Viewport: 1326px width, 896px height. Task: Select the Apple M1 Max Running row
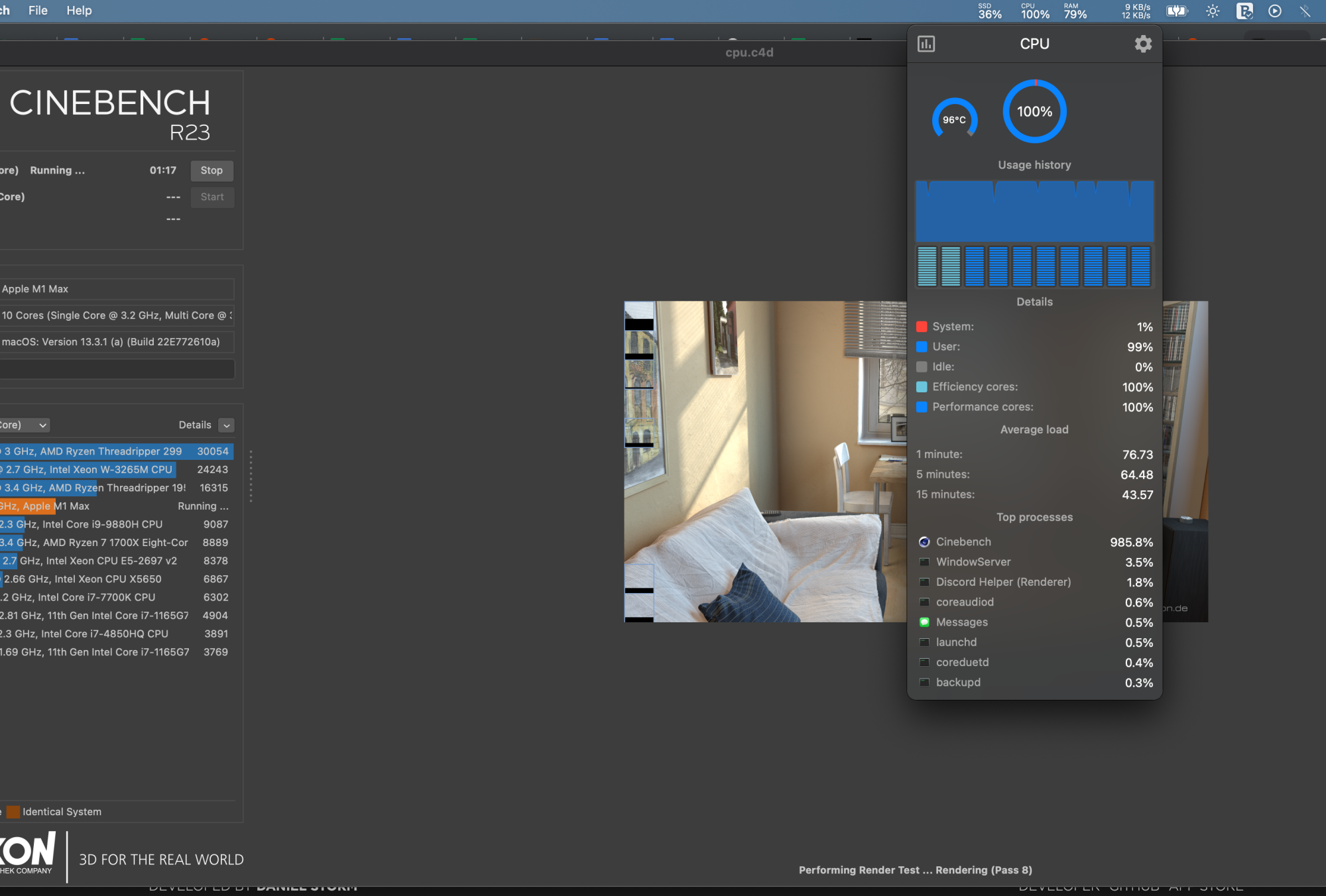point(117,506)
